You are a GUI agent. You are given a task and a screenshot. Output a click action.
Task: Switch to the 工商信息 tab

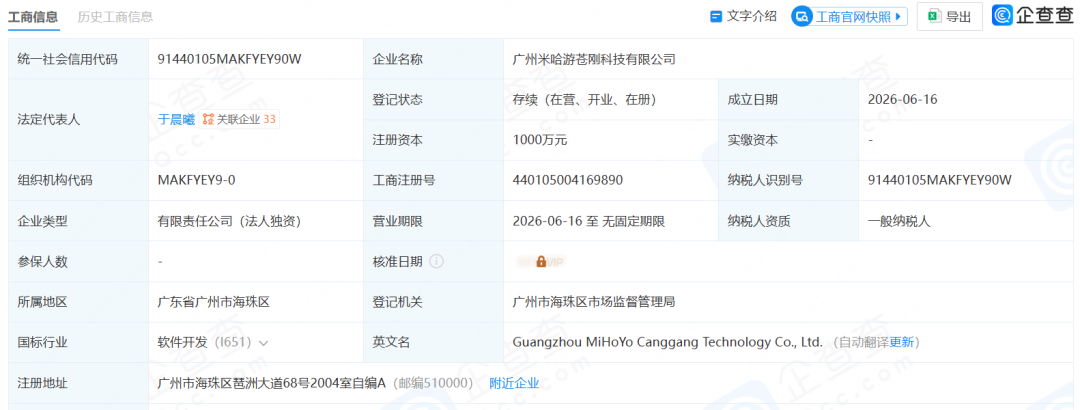pos(33,17)
